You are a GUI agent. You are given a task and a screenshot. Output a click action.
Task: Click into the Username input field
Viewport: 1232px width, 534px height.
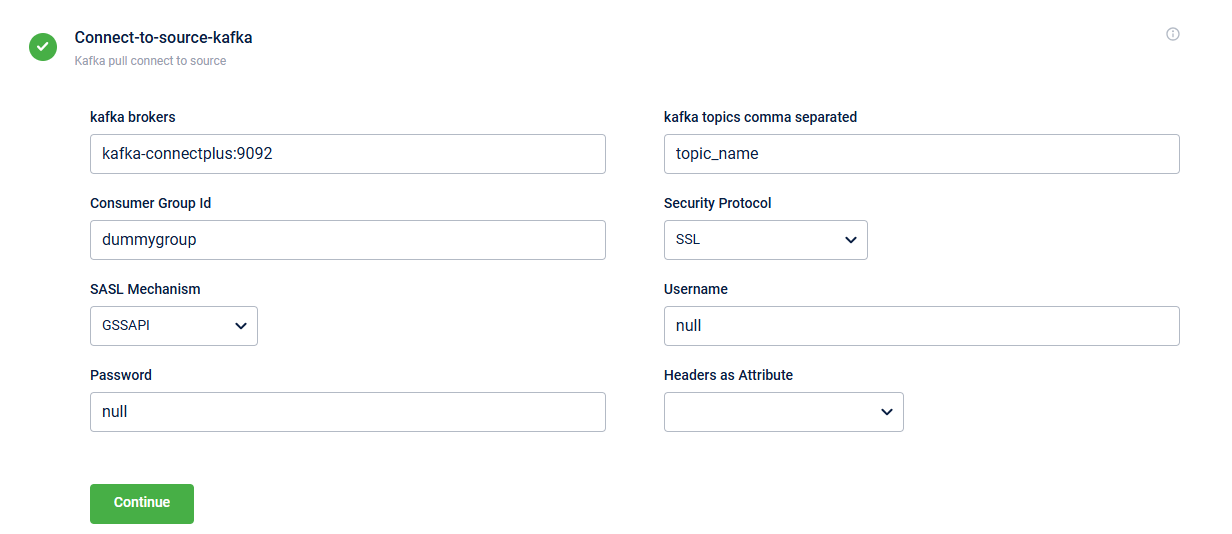(921, 326)
